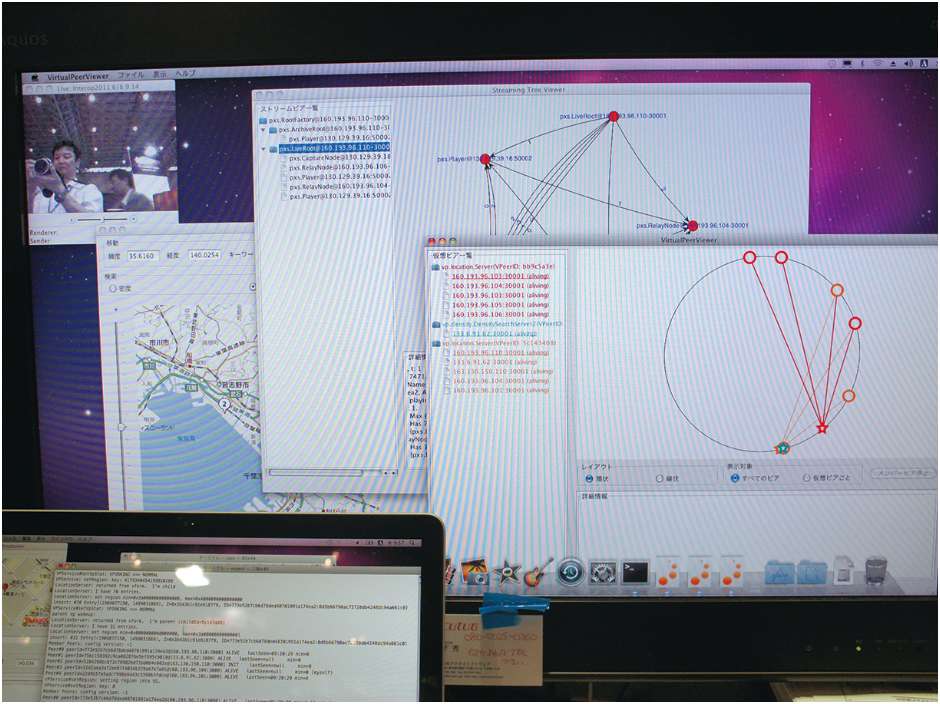This screenshot has width=940, height=704.
Task: Open the ヘルプ menu
Action: [186, 73]
